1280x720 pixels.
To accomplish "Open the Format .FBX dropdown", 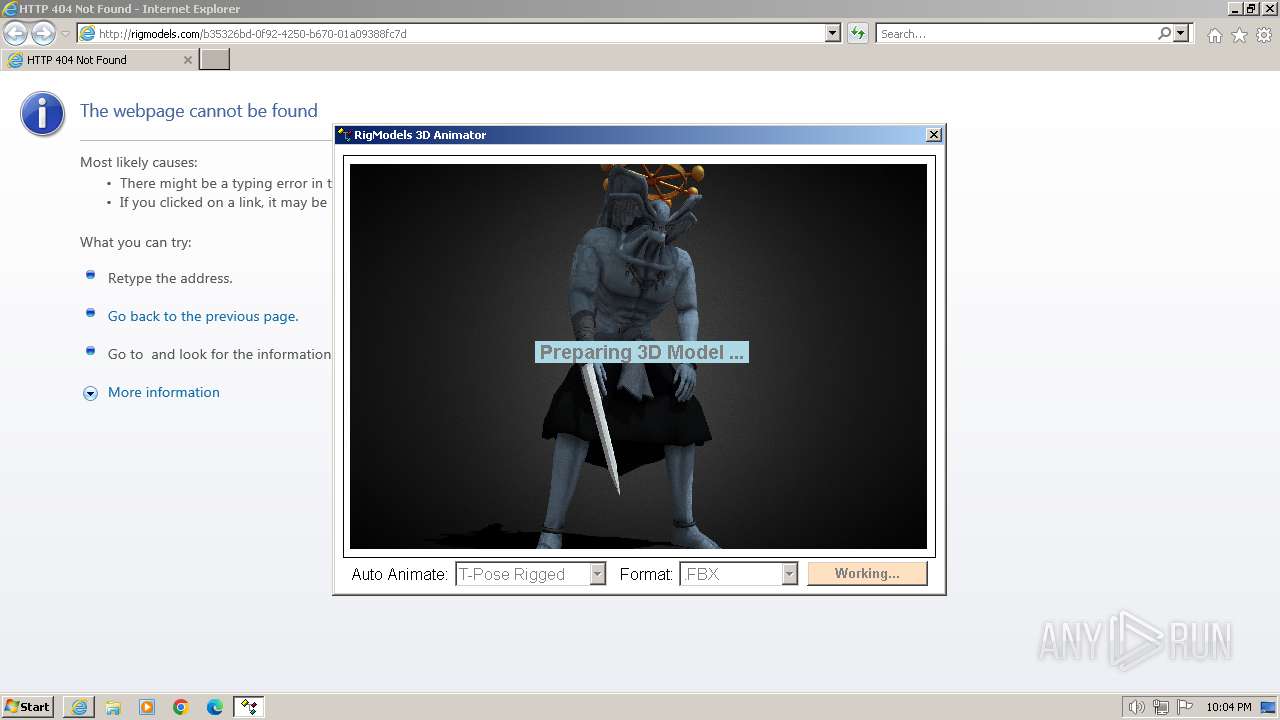I will [x=739, y=574].
